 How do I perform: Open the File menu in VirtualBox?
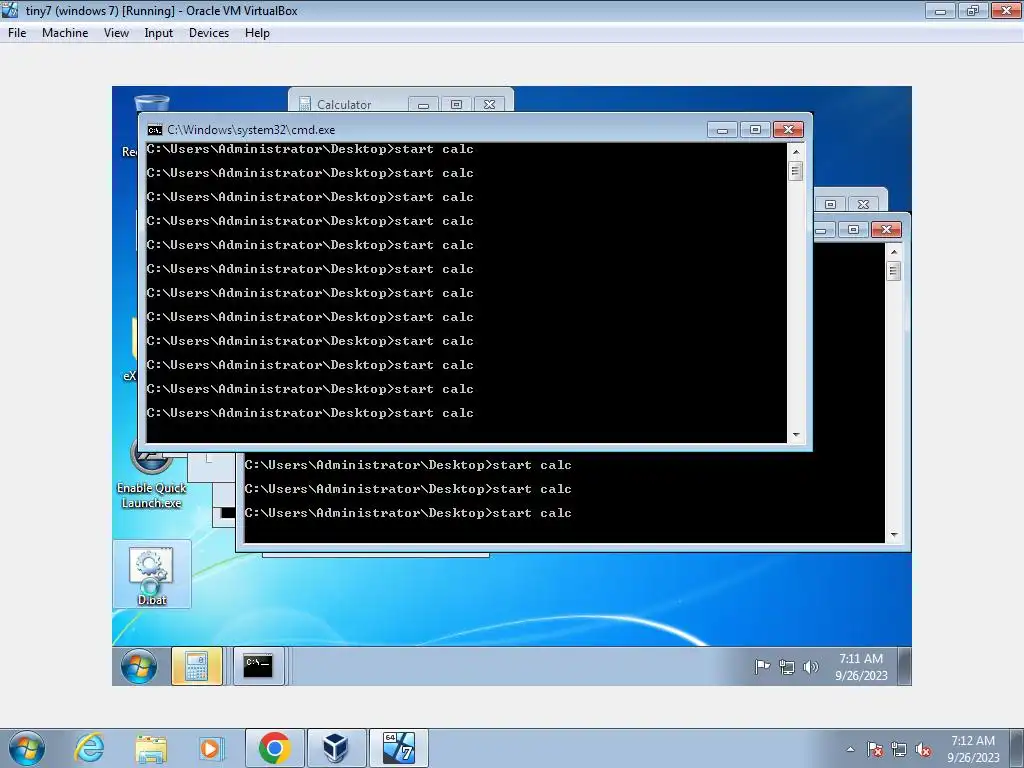pos(17,33)
